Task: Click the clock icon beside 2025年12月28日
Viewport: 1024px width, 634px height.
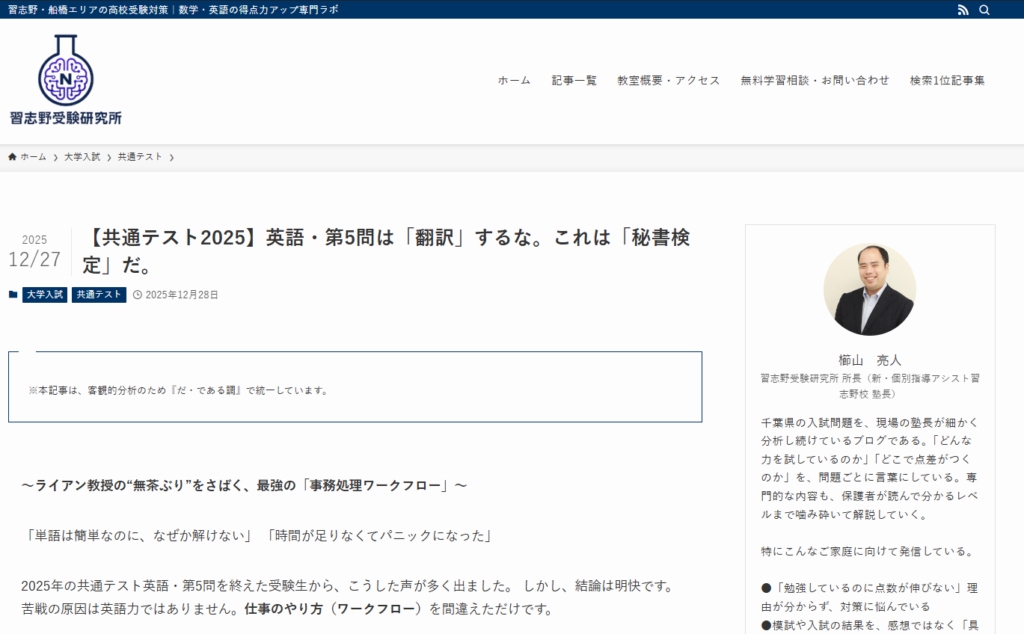Action: click(138, 295)
